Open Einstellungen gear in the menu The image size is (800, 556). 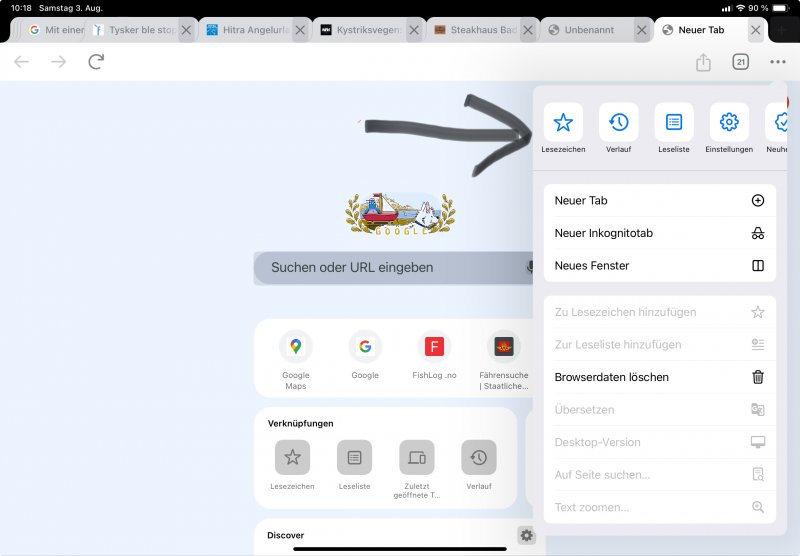coord(729,123)
